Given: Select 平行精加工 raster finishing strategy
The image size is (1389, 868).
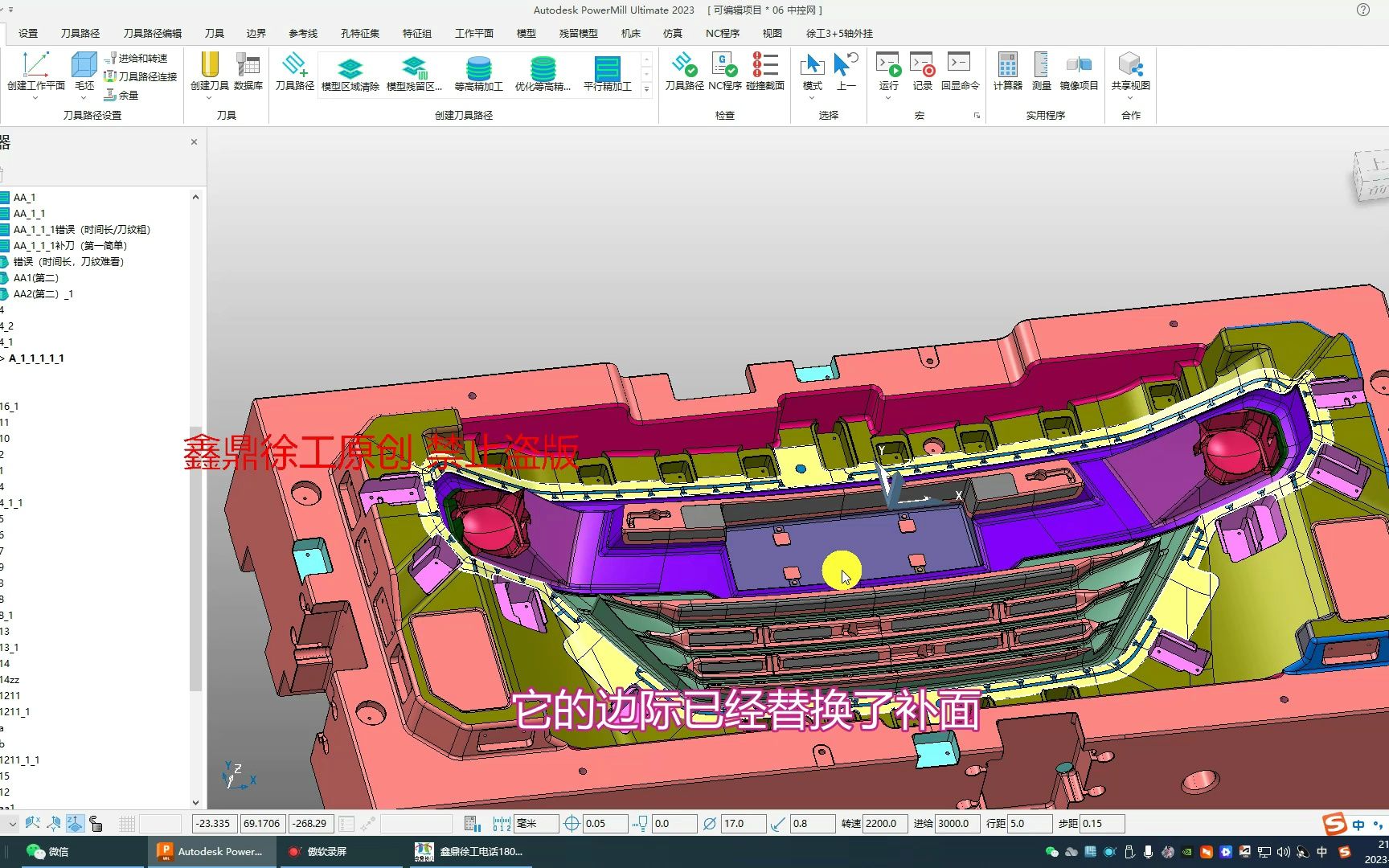Looking at the screenshot, I should 607,73.
